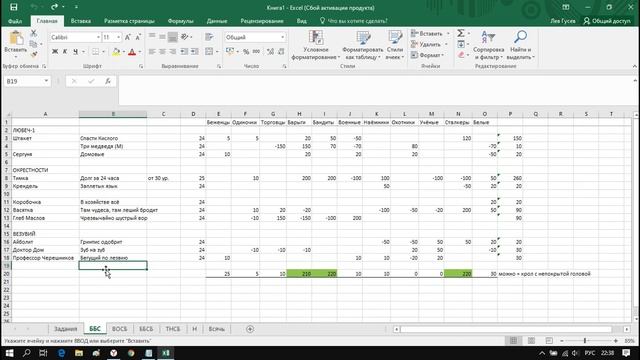Viewport: 640px width, 360px height.
Task: Click the increase indent icon
Action: [x=195, y=51]
